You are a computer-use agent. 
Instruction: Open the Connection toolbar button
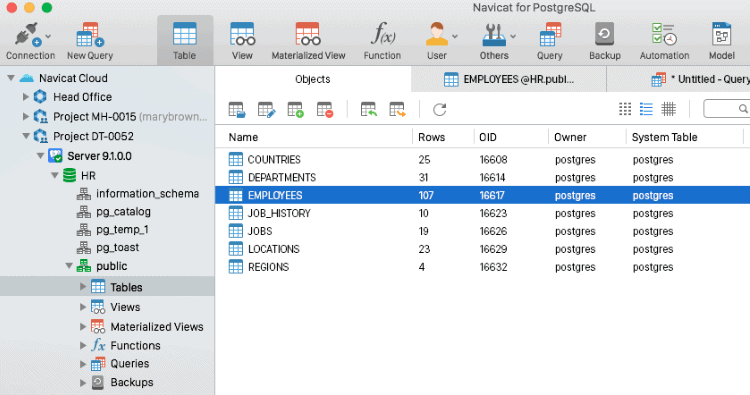point(30,42)
